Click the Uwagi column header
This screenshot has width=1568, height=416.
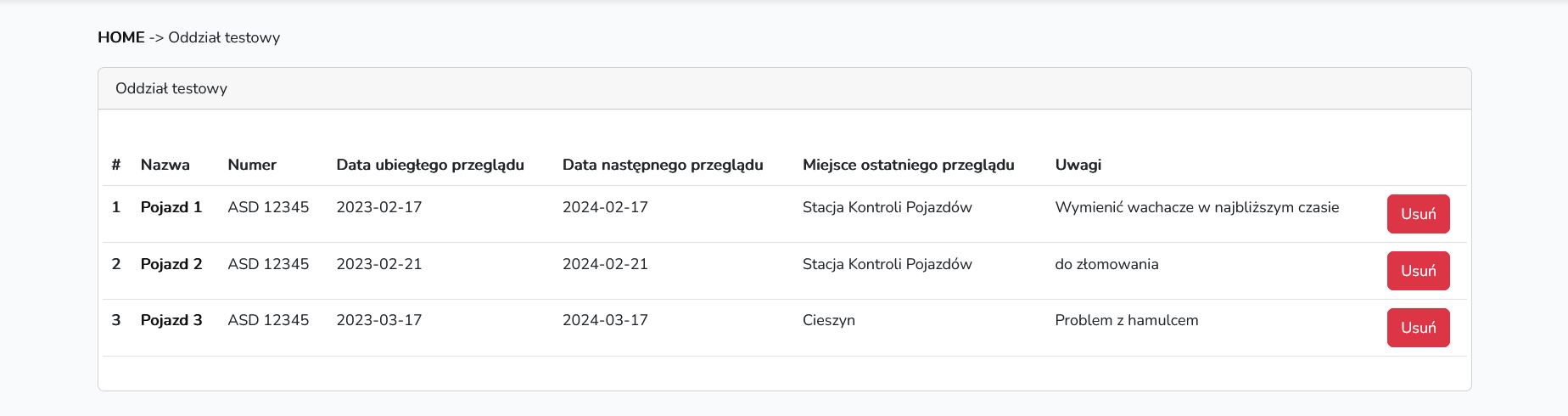tap(1078, 165)
